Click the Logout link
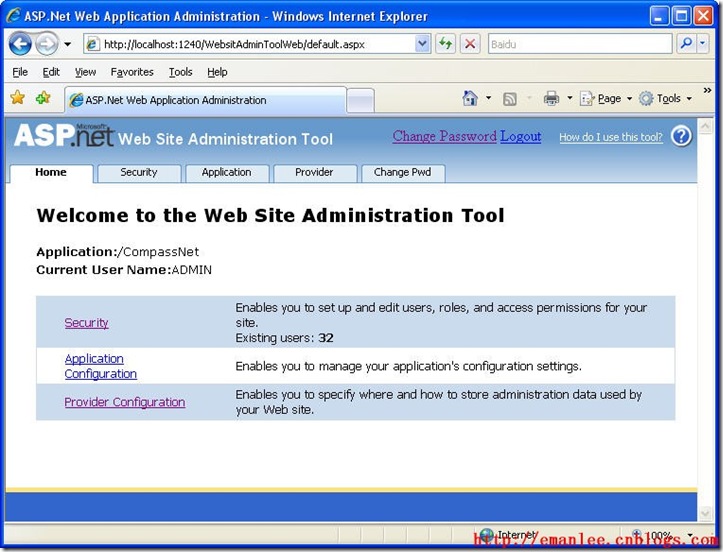The height and width of the screenshot is (552, 723). click(x=521, y=137)
